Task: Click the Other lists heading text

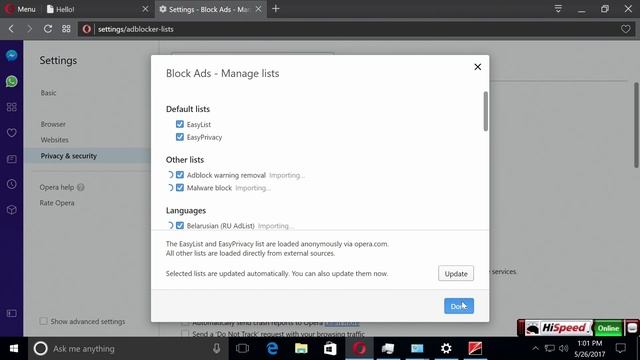Action: 184,160
